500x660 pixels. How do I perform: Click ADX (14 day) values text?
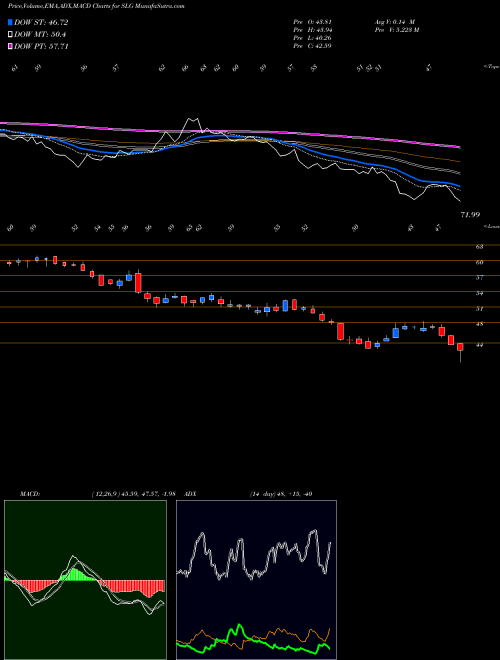[x=280, y=494]
